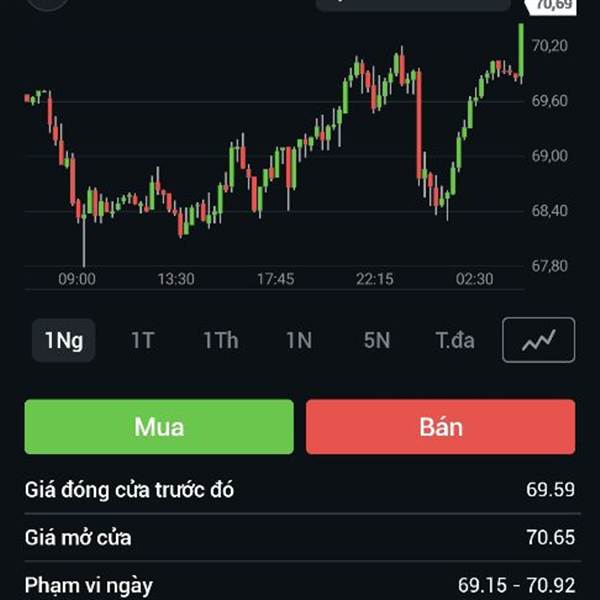Tap the red Bán sell button

click(440, 427)
